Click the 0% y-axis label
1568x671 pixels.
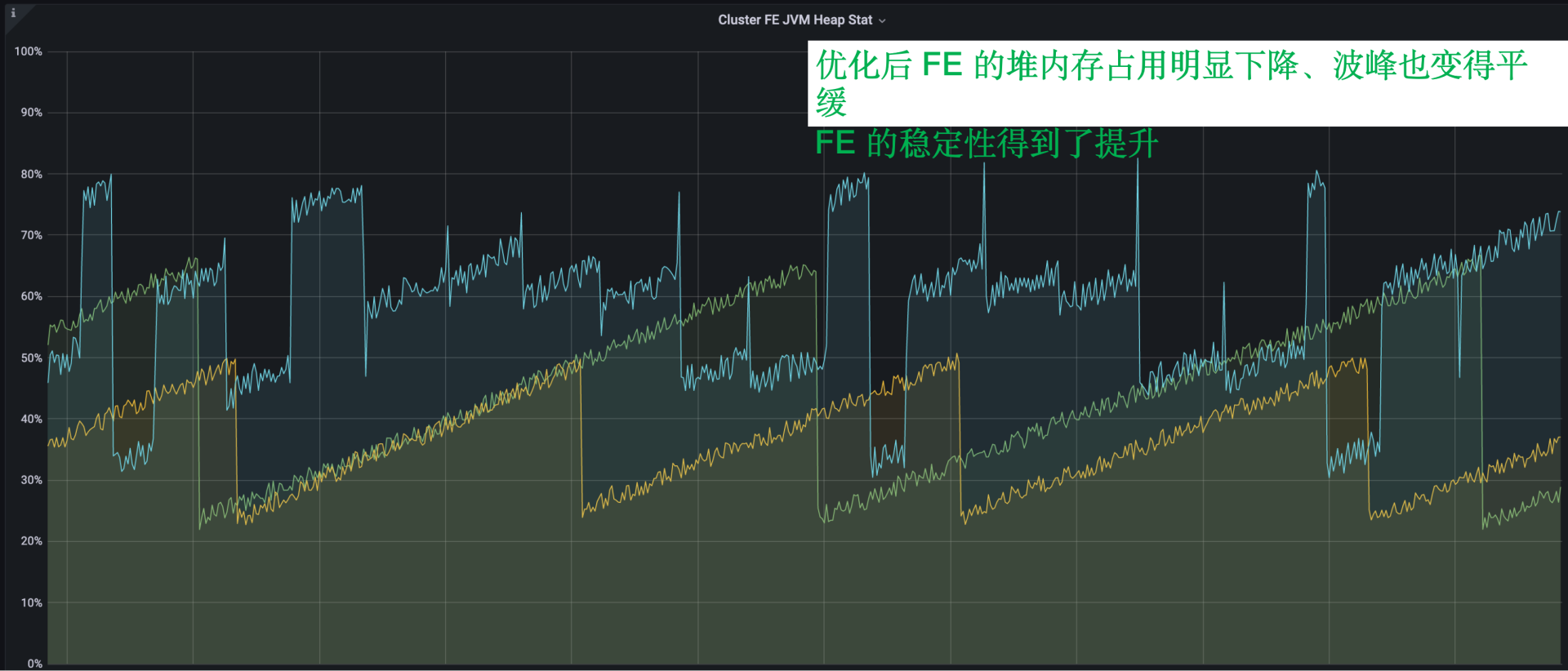[x=34, y=664]
